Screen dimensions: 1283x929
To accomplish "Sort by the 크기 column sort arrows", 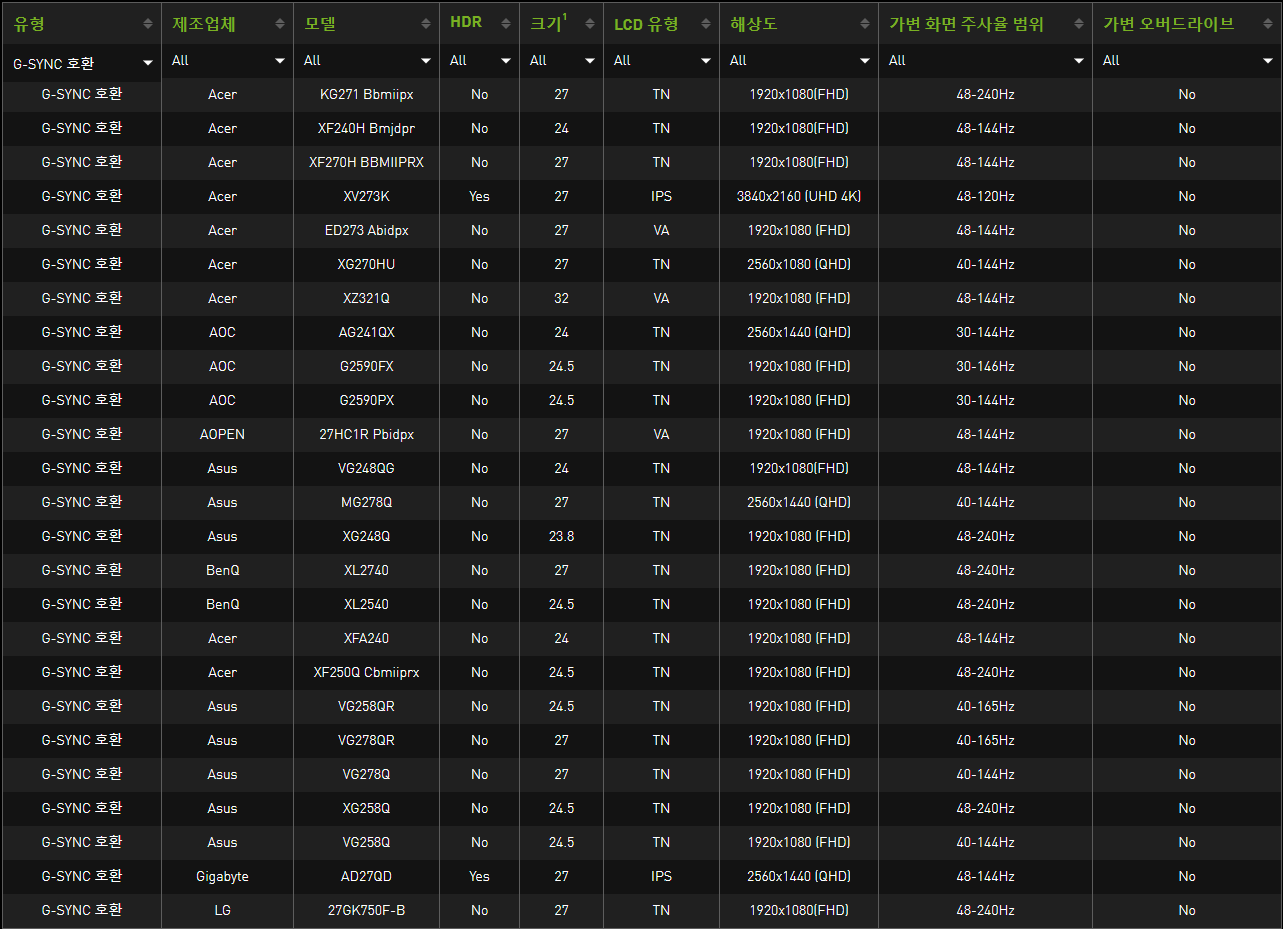I will pyautogui.click(x=590, y=23).
